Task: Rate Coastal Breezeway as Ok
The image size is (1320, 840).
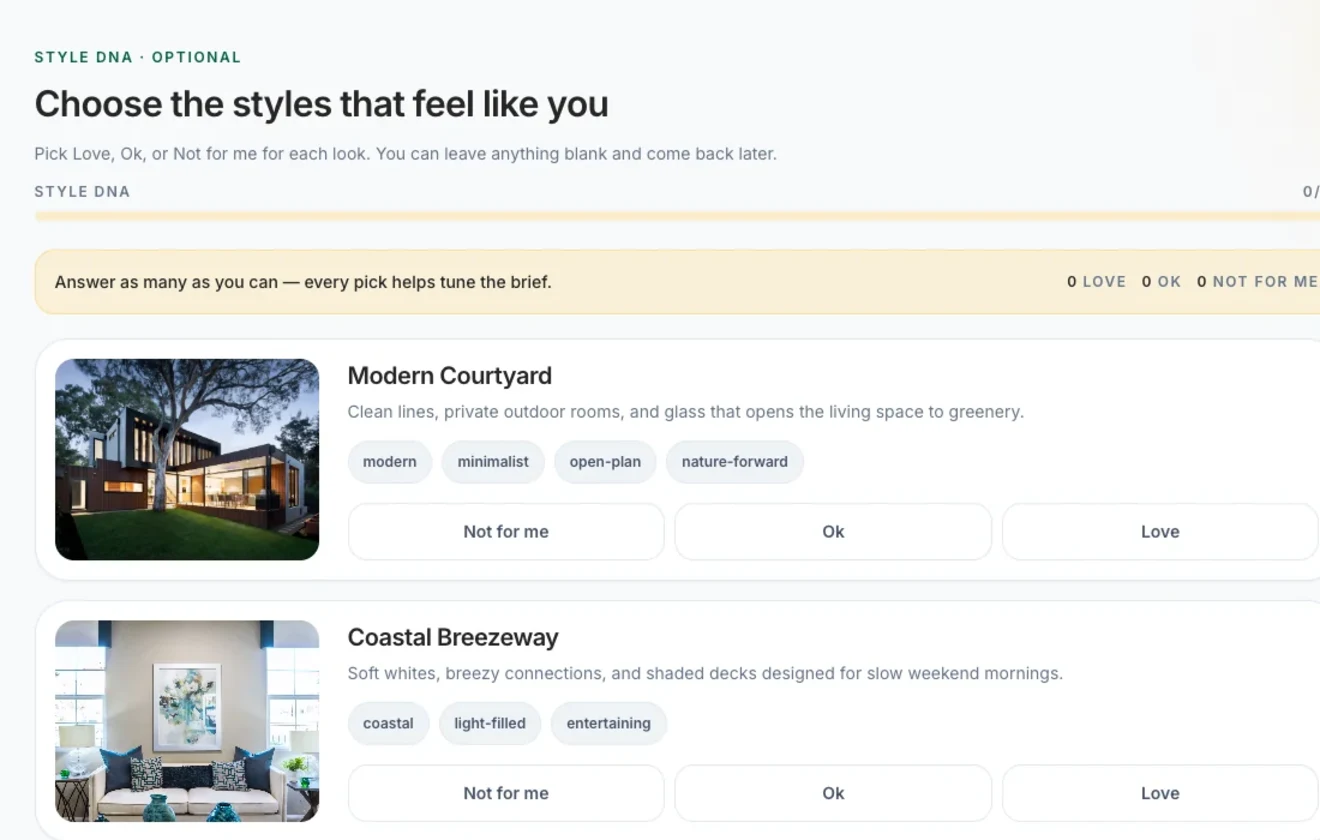Action: 833,793
